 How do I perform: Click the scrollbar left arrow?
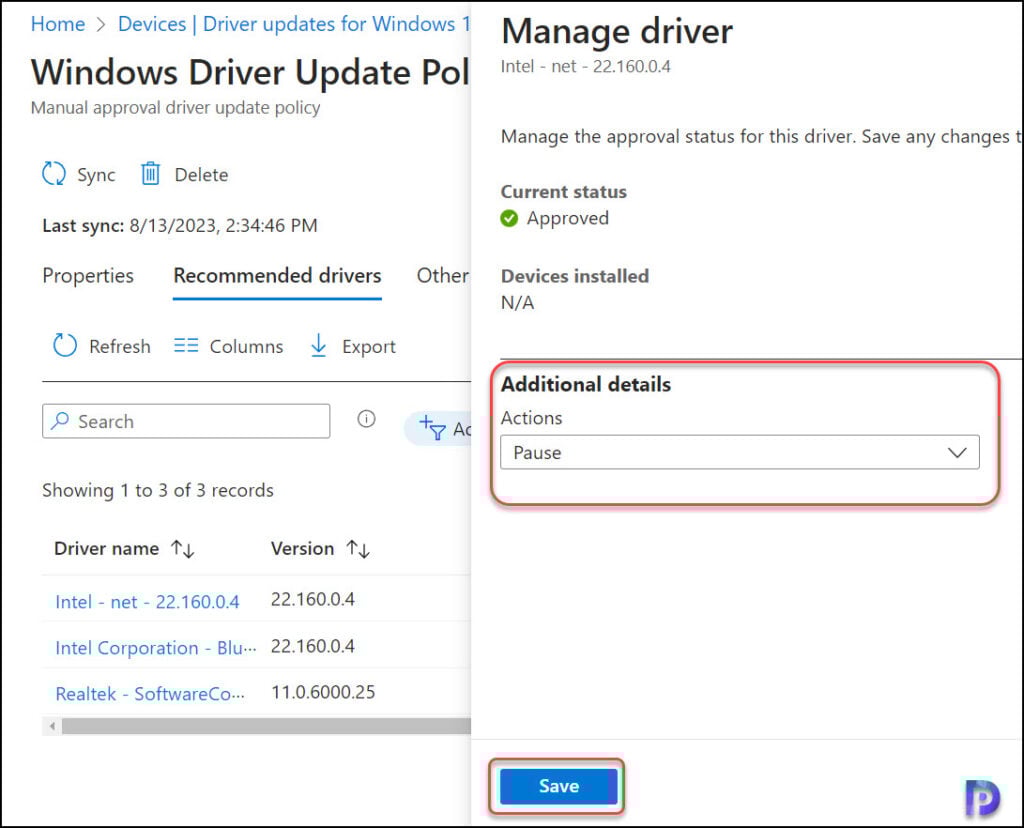coord(52,725)
